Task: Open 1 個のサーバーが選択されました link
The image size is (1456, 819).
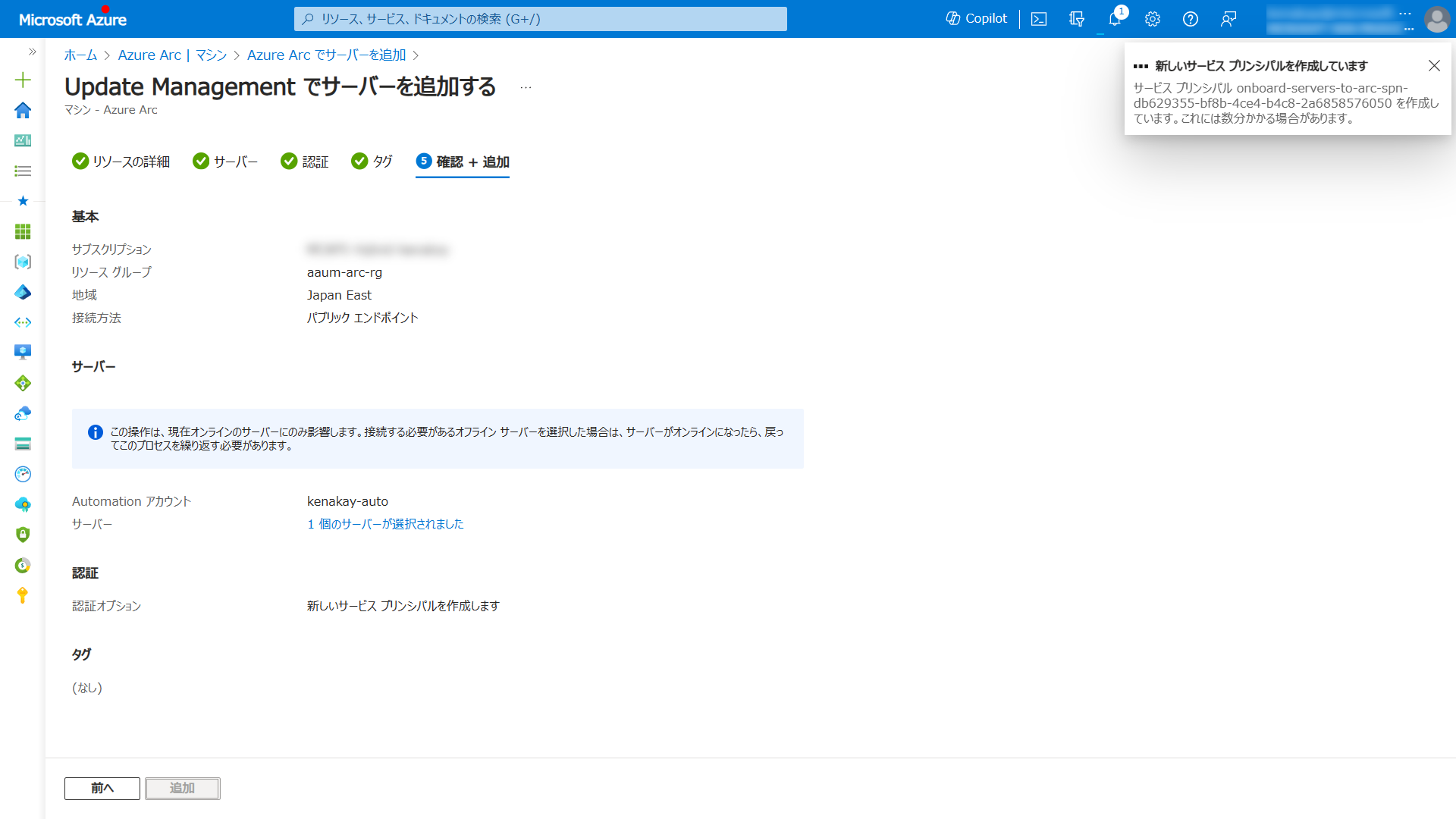Action: (x=385, y=524)
